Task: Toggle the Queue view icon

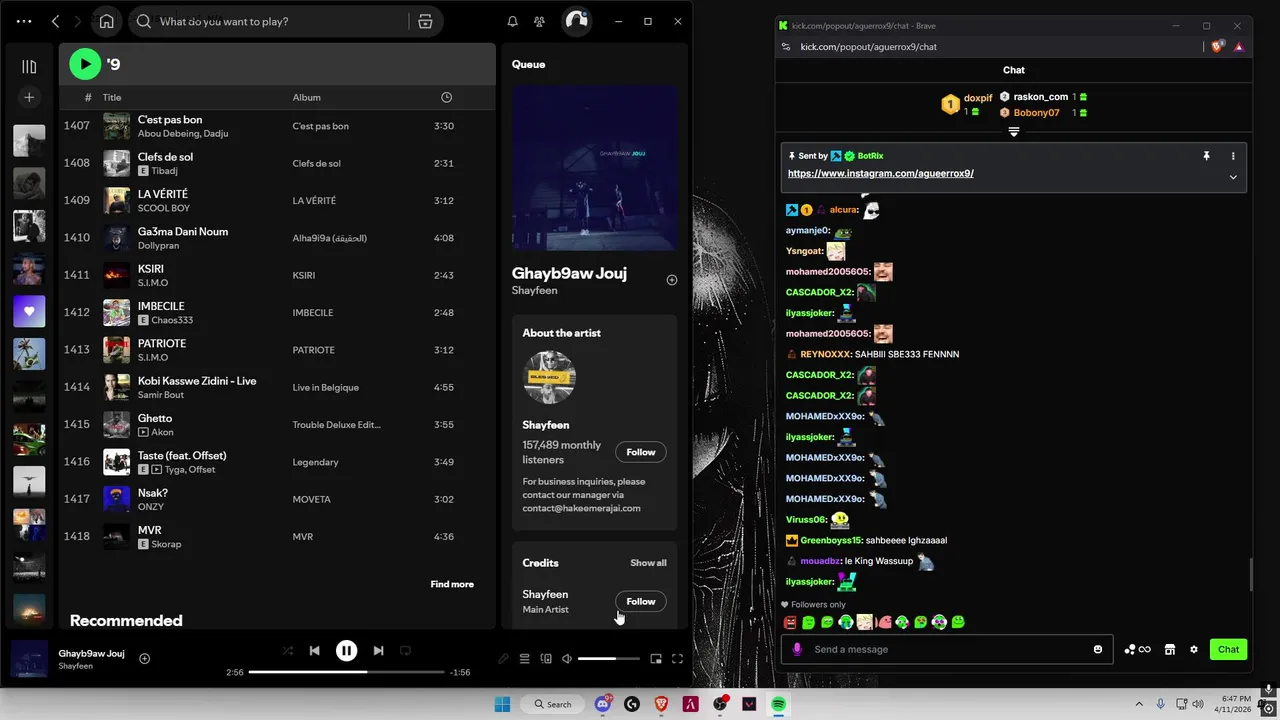Action: [x=524, y=659]
